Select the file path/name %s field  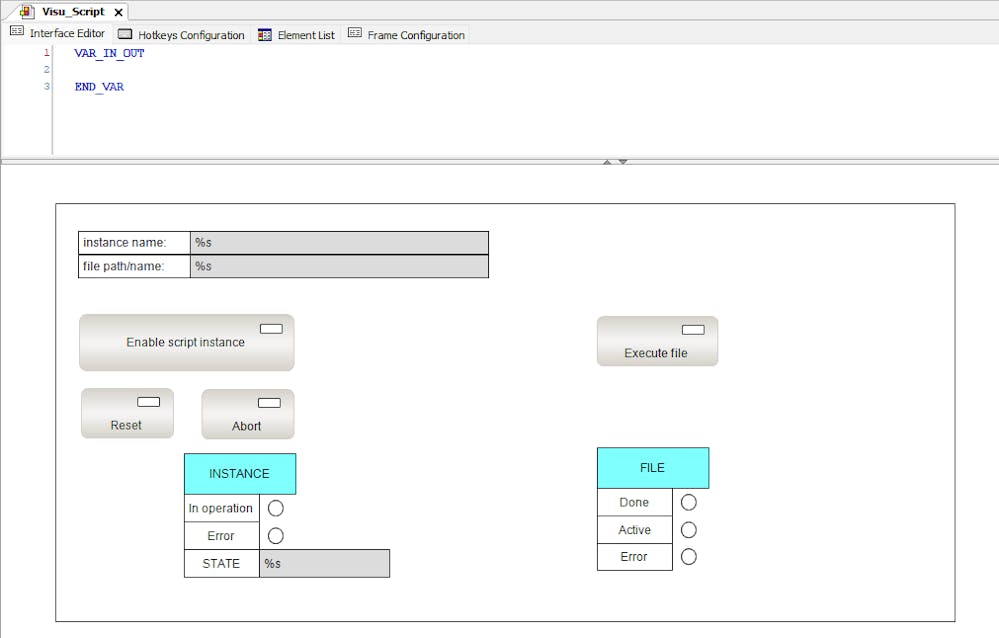339,266
